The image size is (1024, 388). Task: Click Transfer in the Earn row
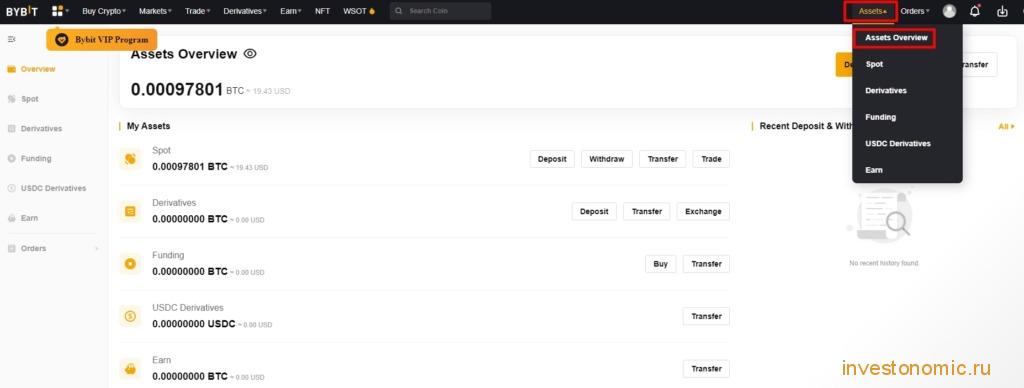tap(707, 368)
